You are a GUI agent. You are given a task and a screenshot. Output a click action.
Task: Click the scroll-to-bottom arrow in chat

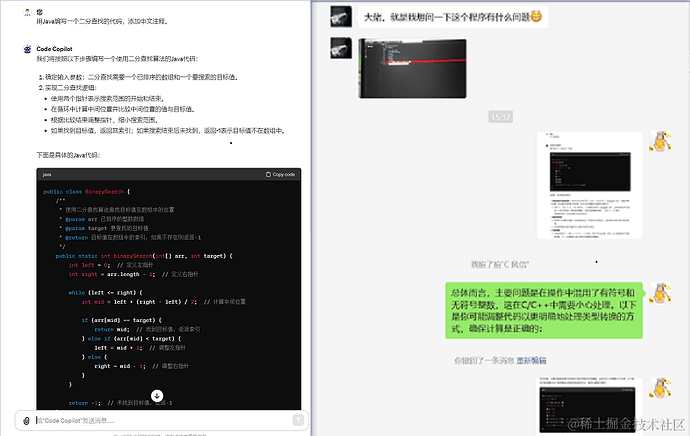157,396
